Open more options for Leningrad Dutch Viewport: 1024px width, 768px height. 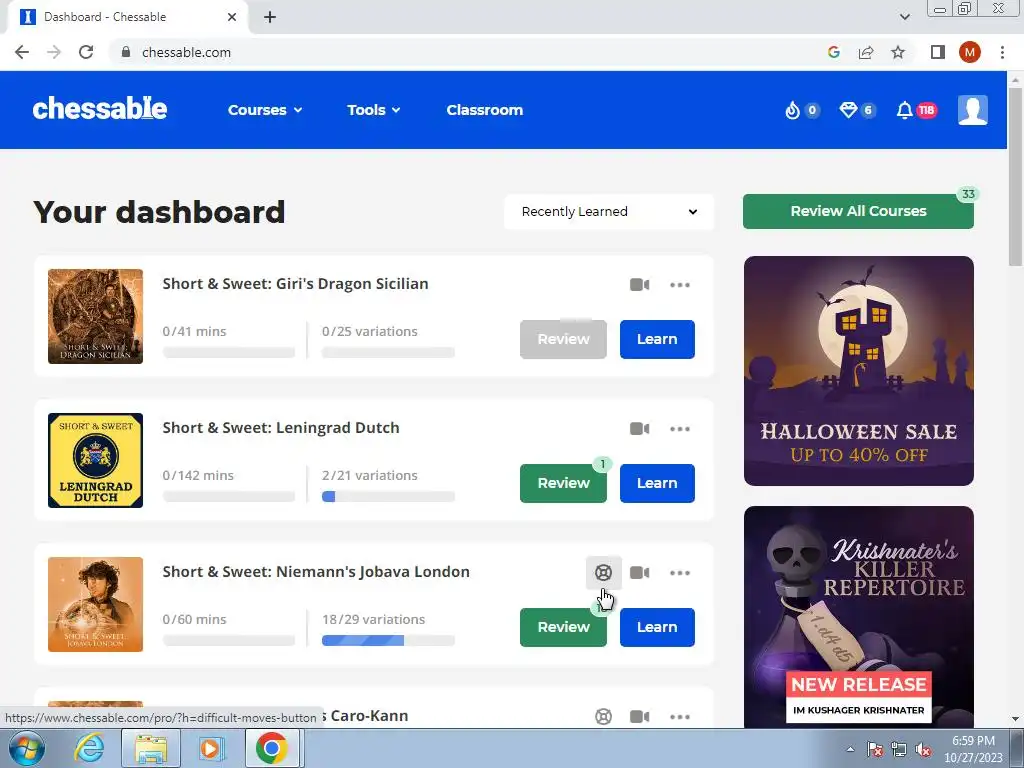click(x=680, y=429)
